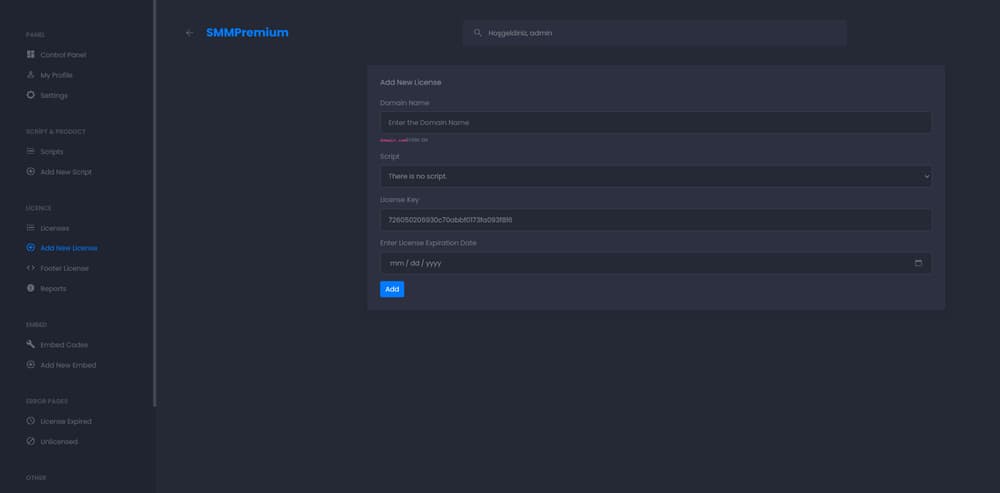Click the License Expired clock icon
Image resolution: width=1000 pixels, height=493 pixels.
tap(31, 421)
